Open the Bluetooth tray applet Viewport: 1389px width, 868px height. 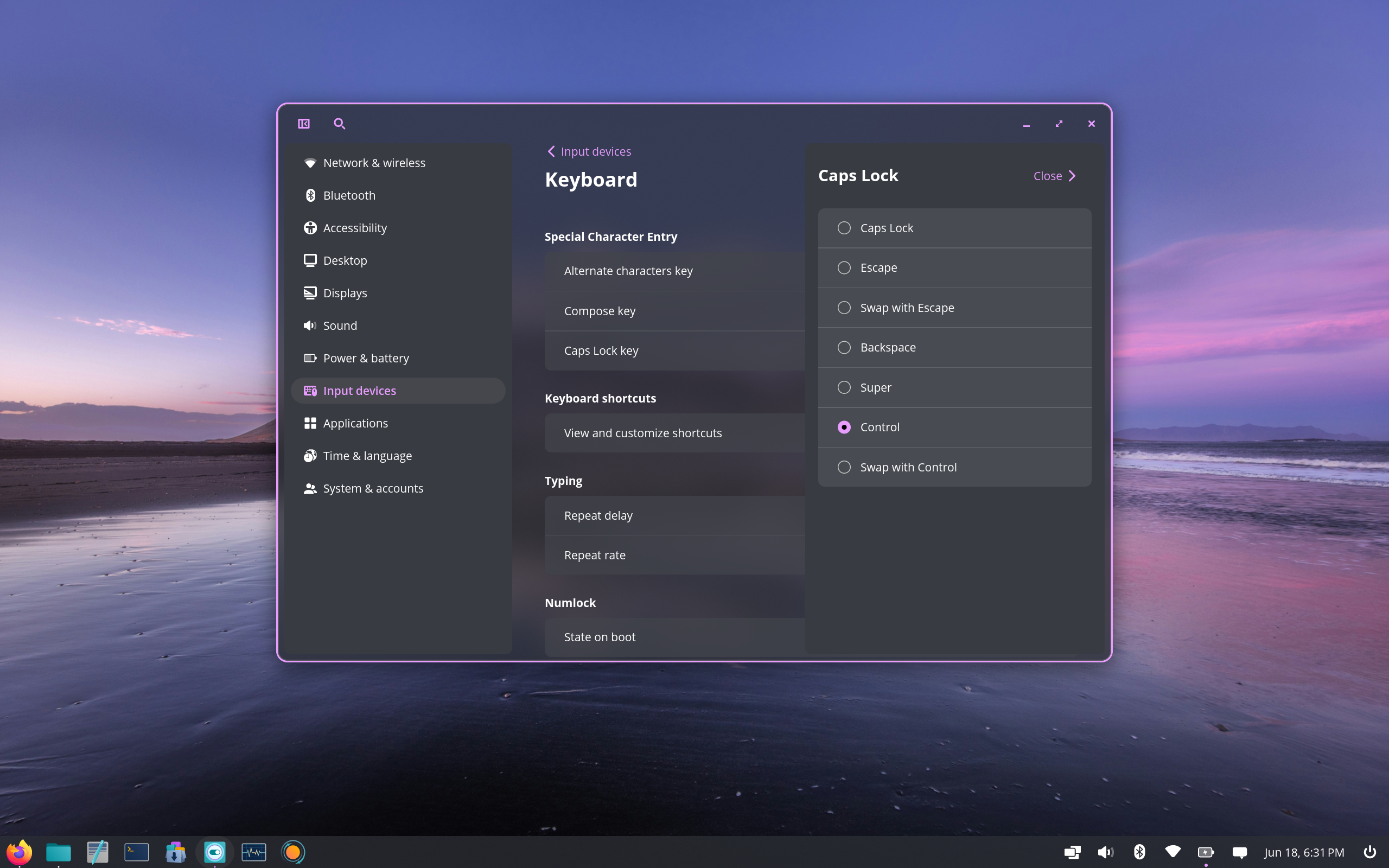pyautogui.click(x=1139, y=852)
